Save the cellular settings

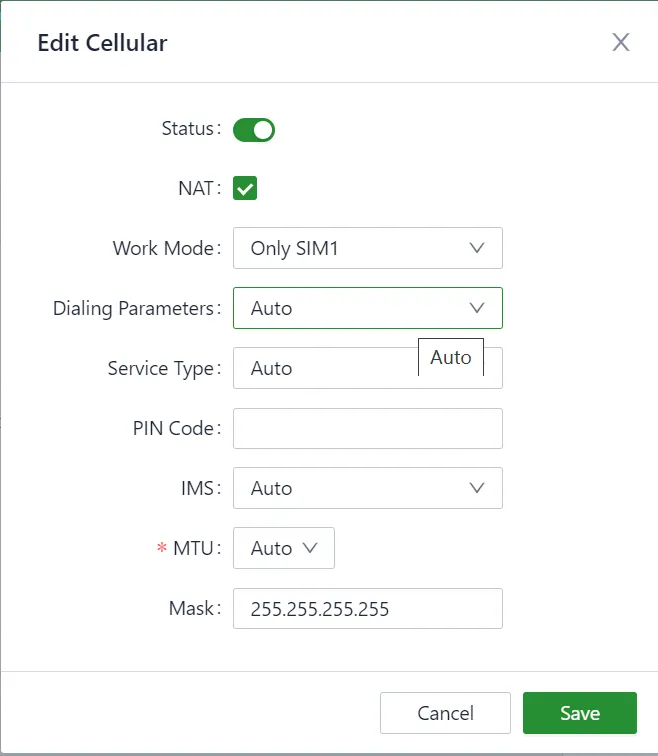tap(580, 713)
